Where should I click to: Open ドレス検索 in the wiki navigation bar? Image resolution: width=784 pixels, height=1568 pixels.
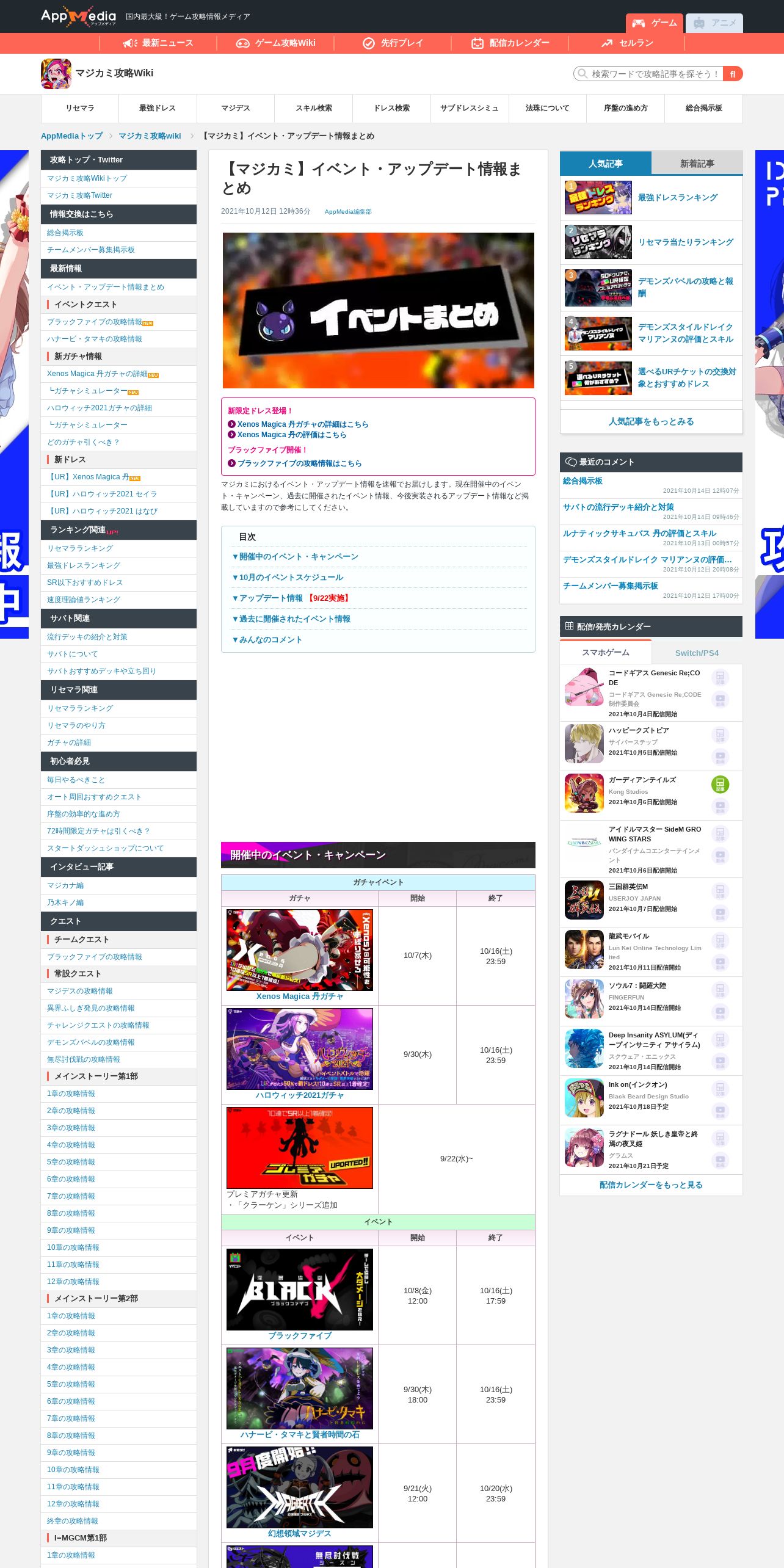tap(392, 108)
